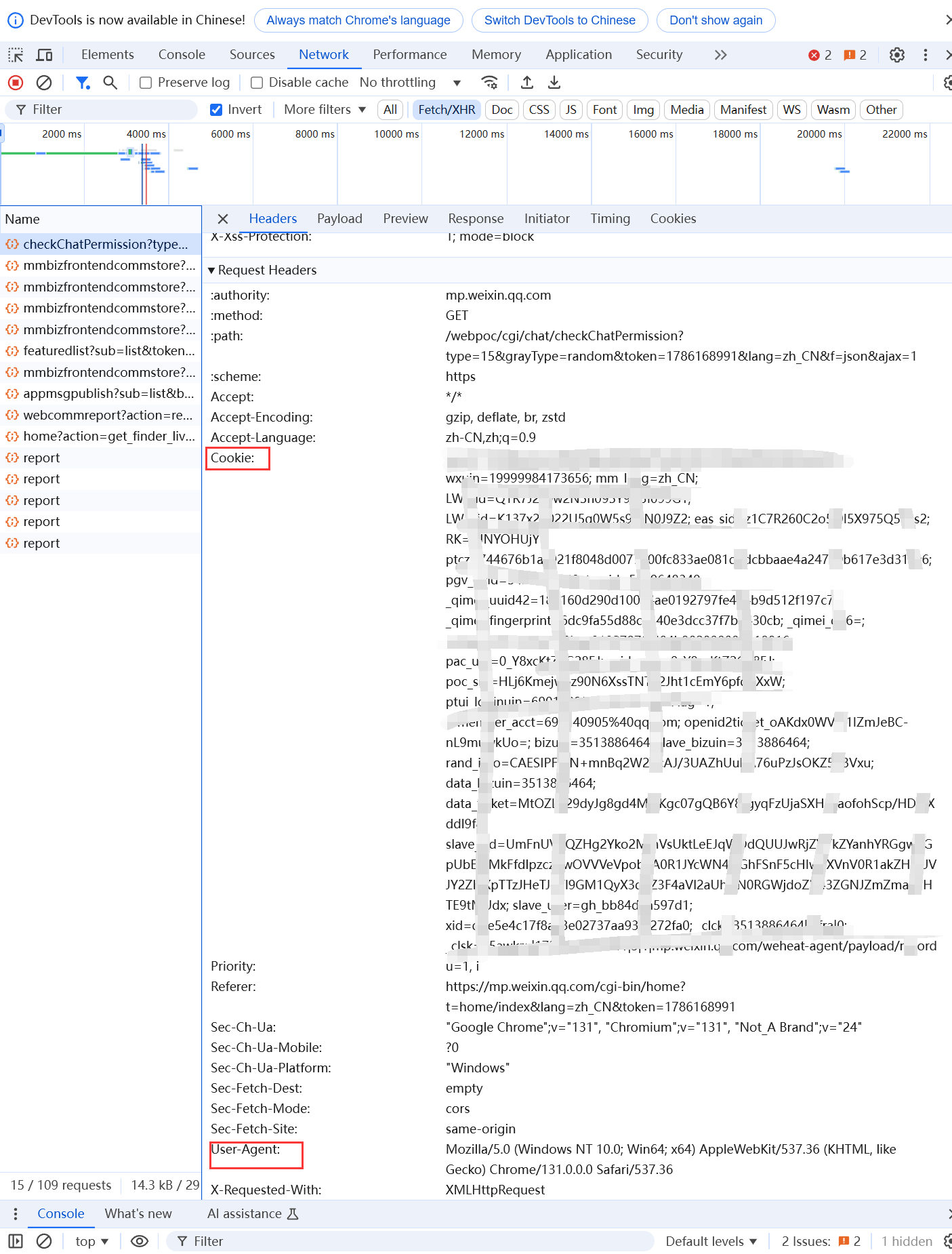Click the inspect element picker icon
This screenshot has height=1254, width=952.
(x=16, y=55)
